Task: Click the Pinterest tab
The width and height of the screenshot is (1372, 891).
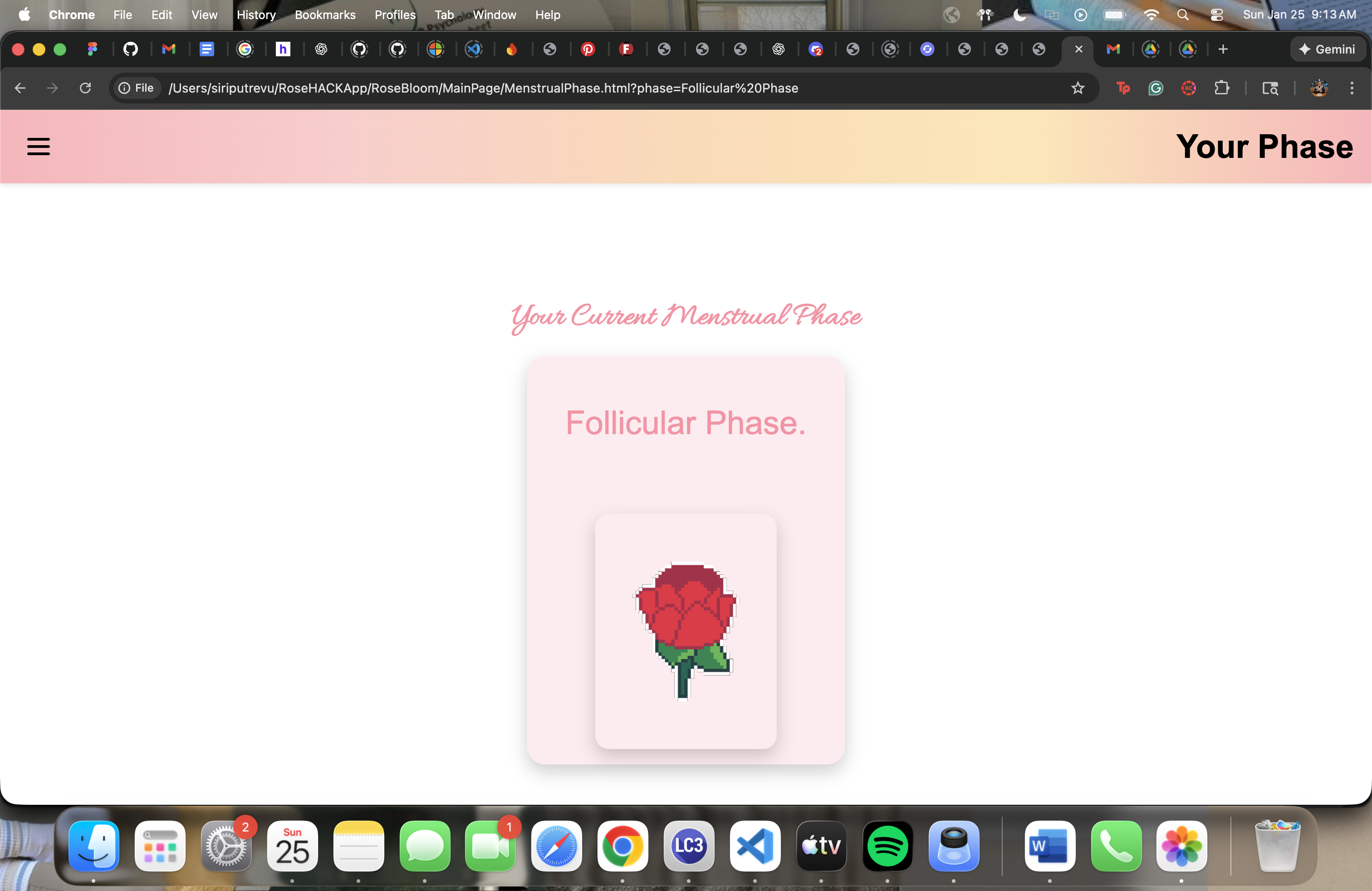Action: point(588,49)
